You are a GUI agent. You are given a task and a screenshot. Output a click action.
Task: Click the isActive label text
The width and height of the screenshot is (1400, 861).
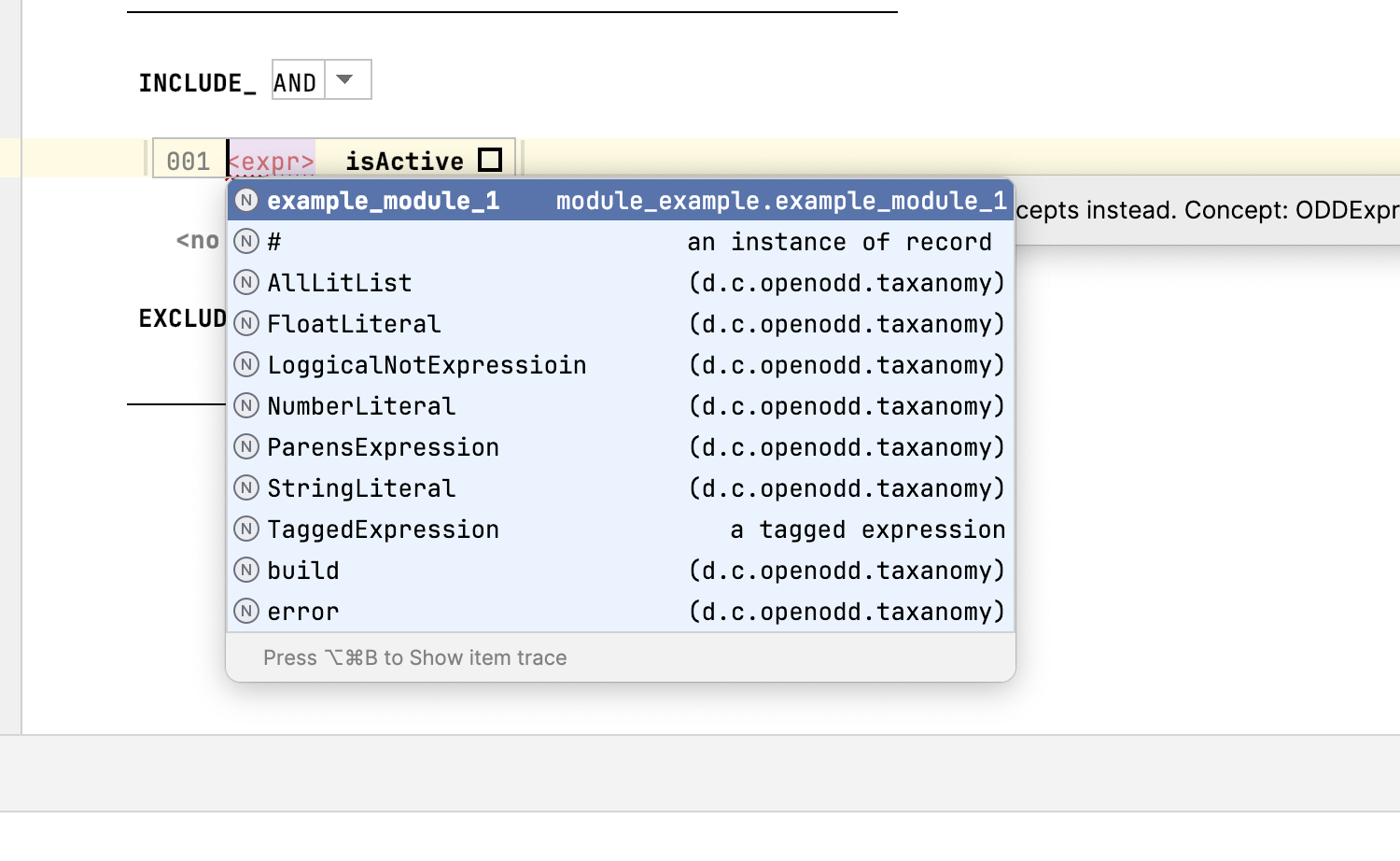[x=404, y=162]
